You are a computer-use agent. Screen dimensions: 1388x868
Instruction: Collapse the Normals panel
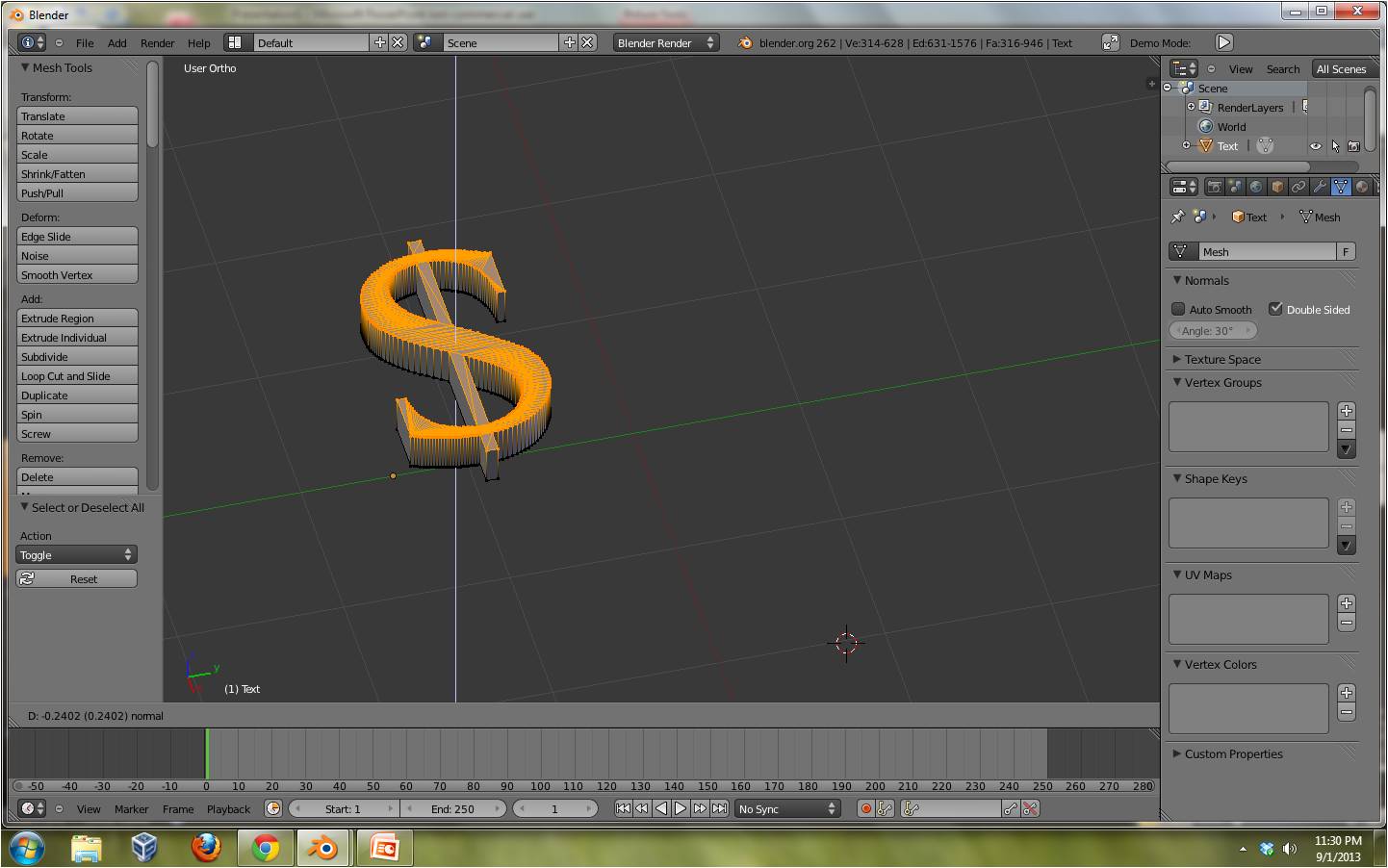point(1176,280)
